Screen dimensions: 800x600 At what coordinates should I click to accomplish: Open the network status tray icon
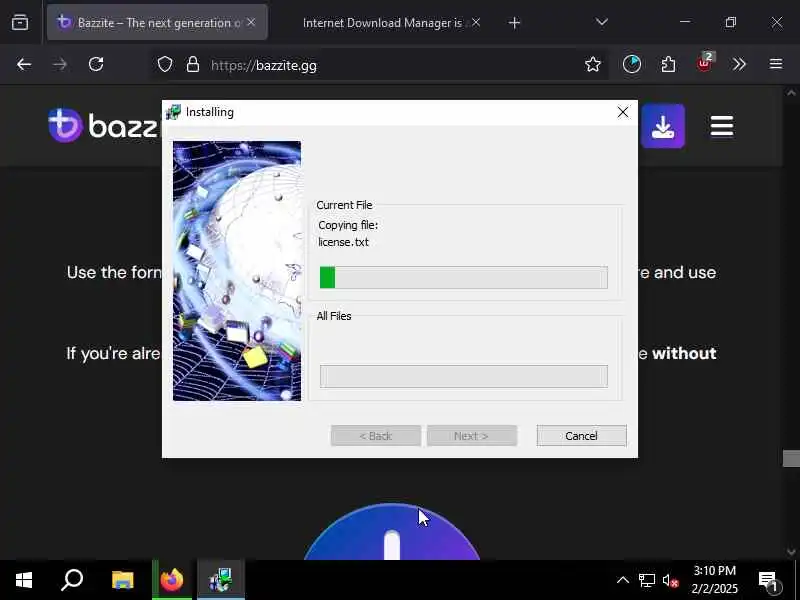(x=646, y=581)
